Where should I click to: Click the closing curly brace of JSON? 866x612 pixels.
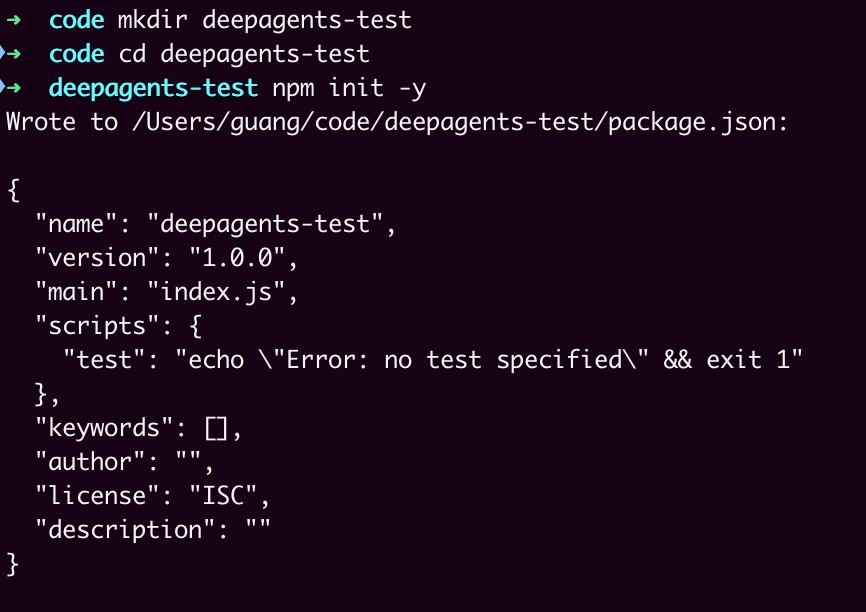point(13,564)
